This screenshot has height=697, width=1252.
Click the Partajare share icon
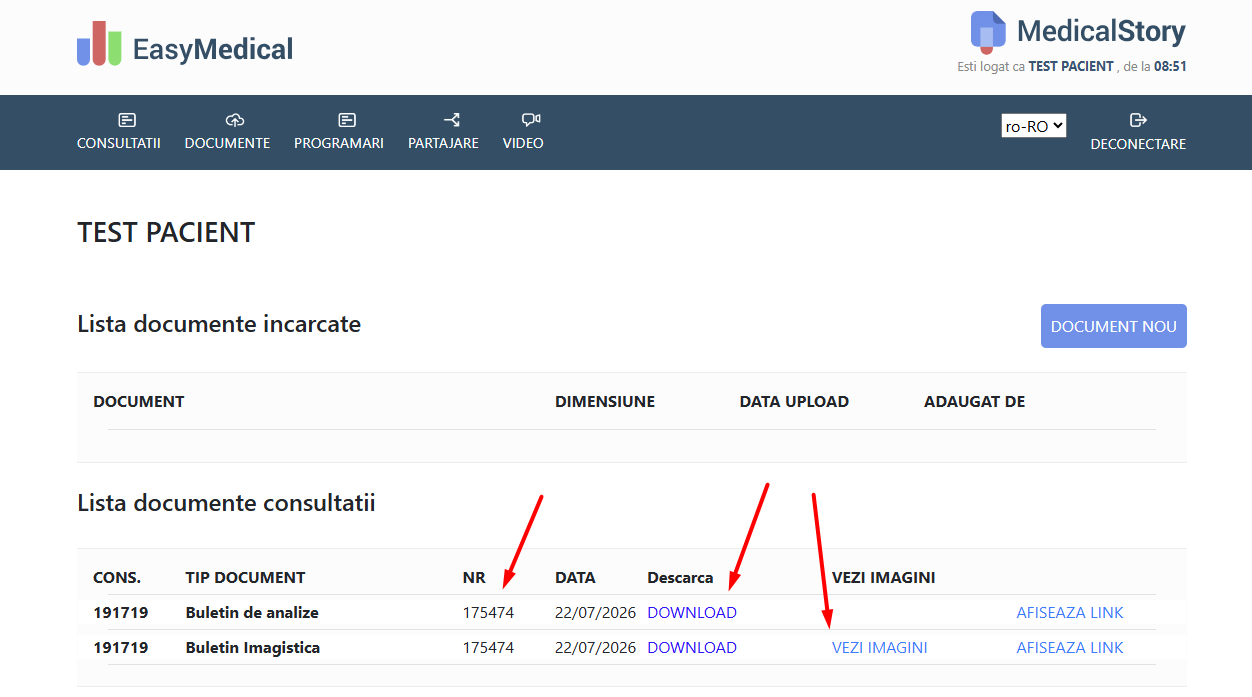(452, 120)
